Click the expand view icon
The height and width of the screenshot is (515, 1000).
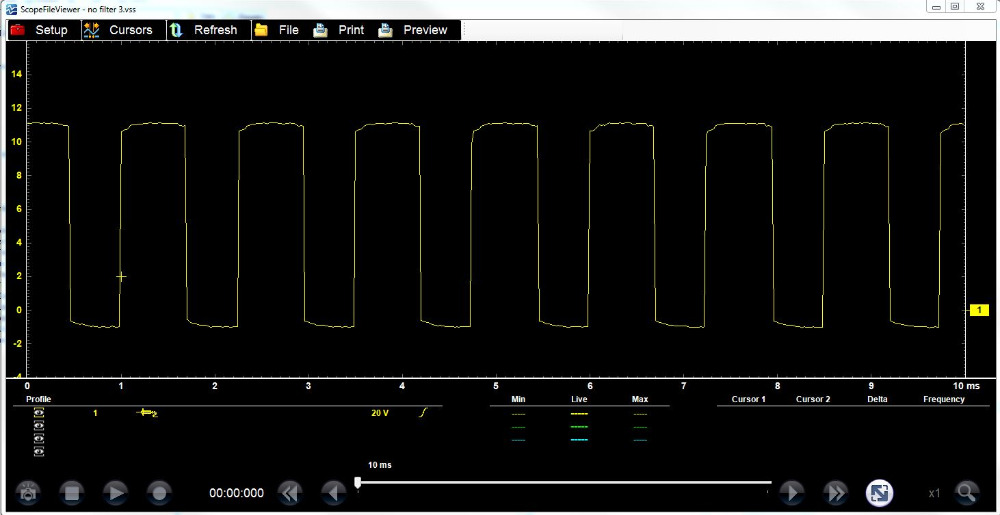click(x=879, y=492)
